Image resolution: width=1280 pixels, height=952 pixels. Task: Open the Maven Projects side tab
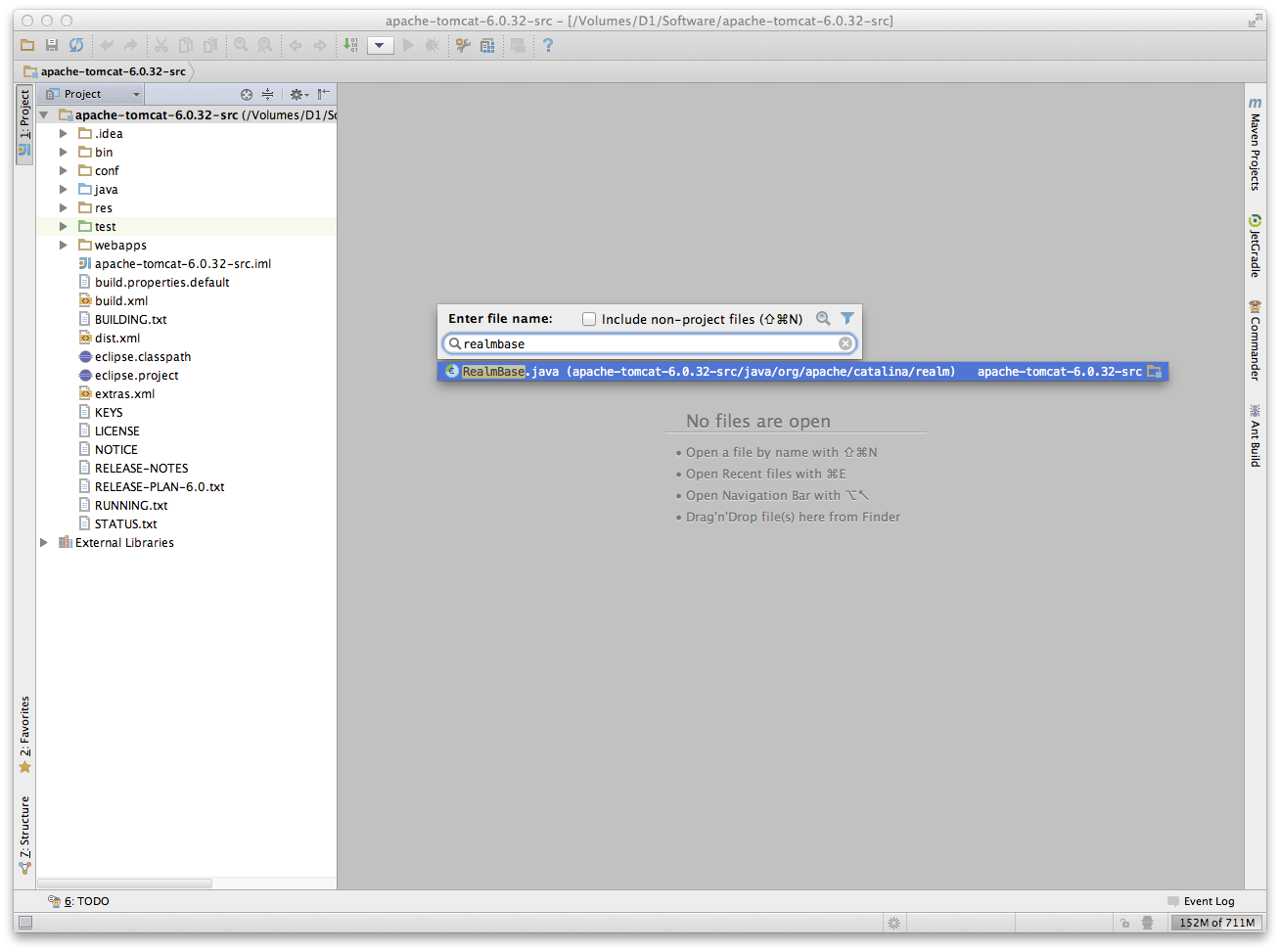1255,144
